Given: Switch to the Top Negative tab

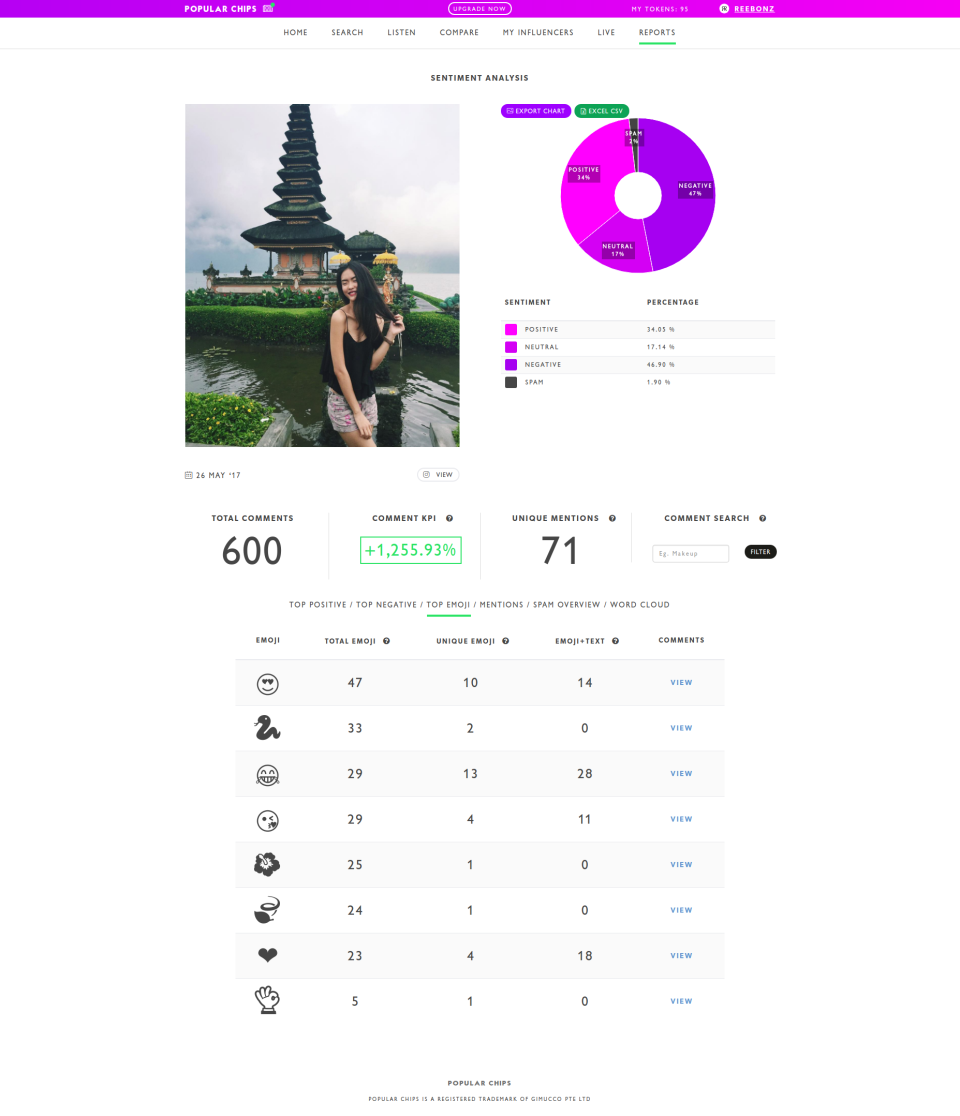Looking at the screenshot, I should 386,605.
